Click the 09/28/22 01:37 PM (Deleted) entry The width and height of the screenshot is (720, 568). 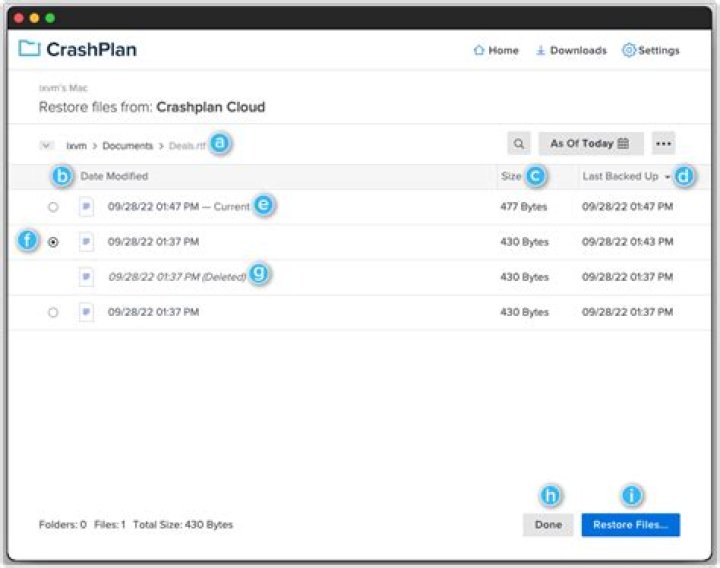coord(177,277)
